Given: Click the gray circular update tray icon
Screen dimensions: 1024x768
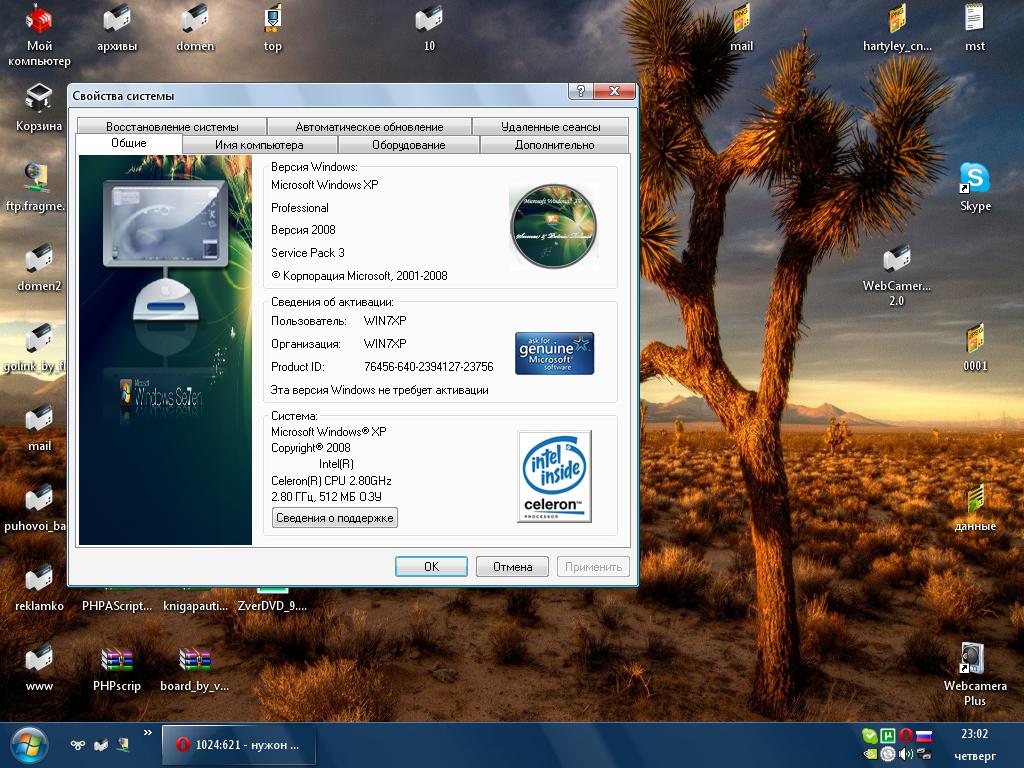Looking at the screenshot, I should coord(888,754).
